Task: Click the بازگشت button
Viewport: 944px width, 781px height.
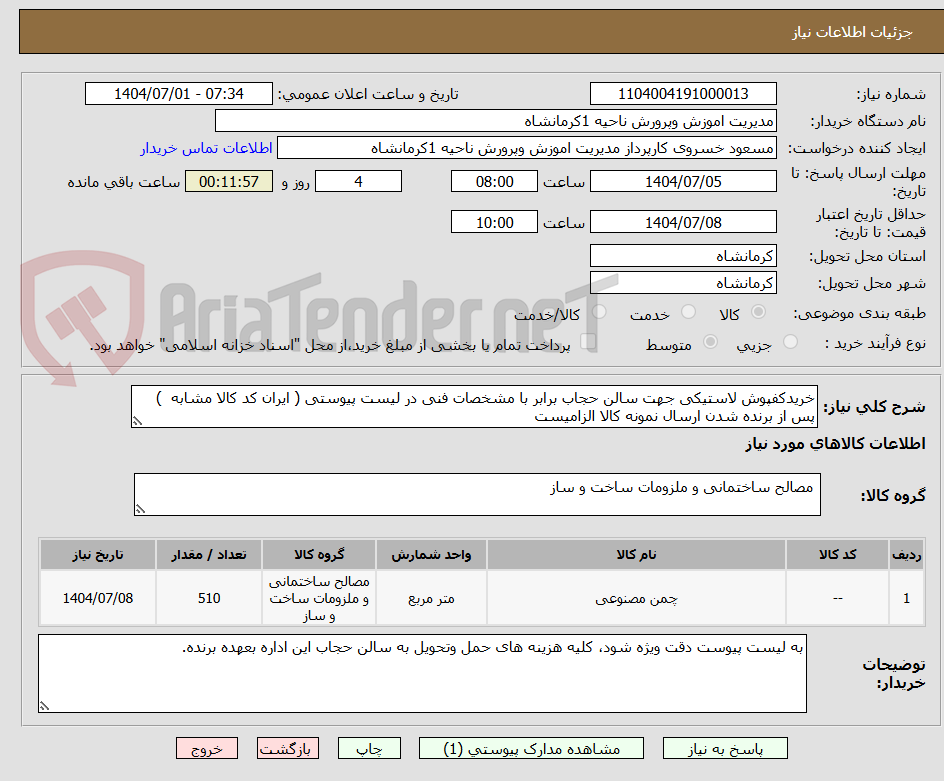Action: [288, 748]
